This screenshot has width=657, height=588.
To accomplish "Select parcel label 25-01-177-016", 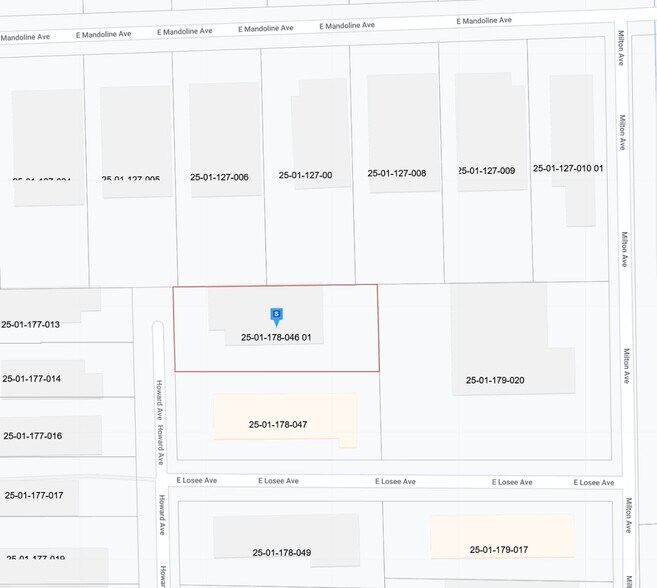I will click(32, 436).
